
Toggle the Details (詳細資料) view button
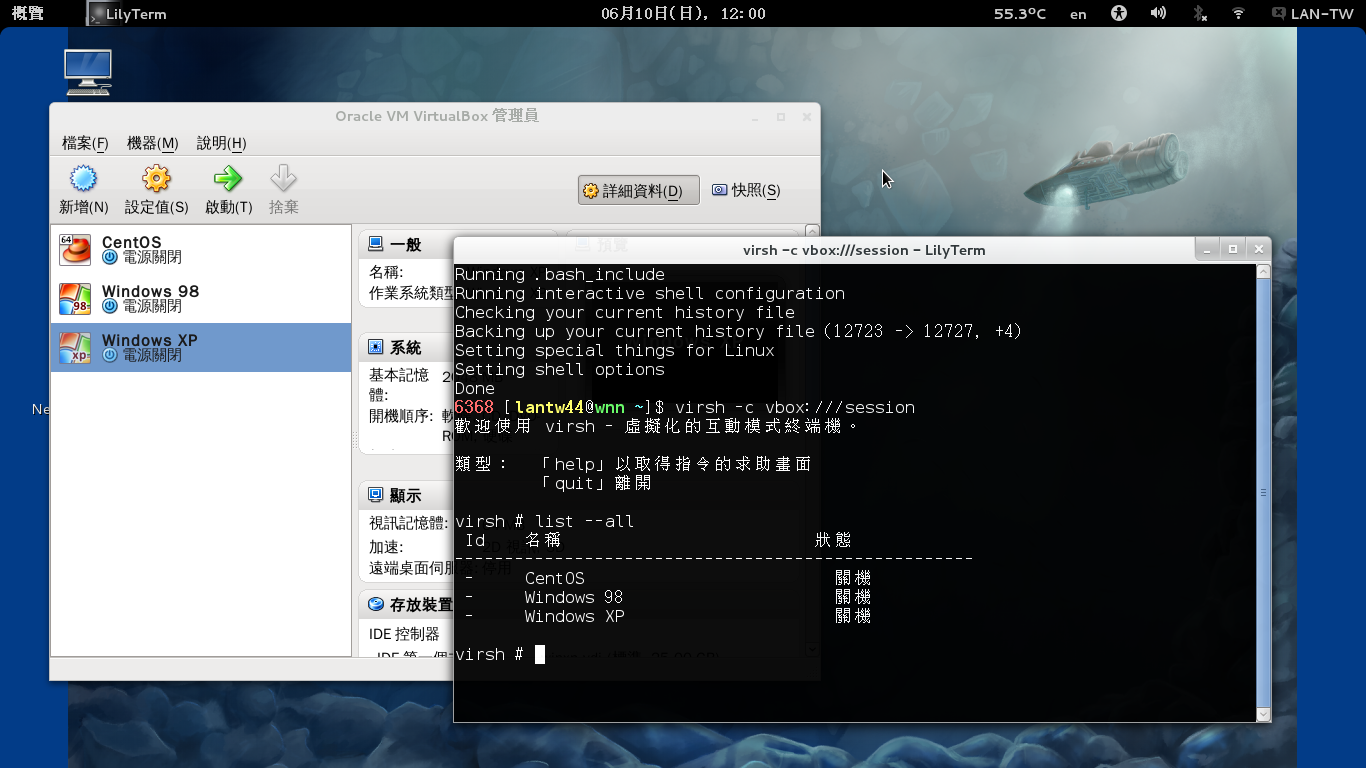coord(638,191)
